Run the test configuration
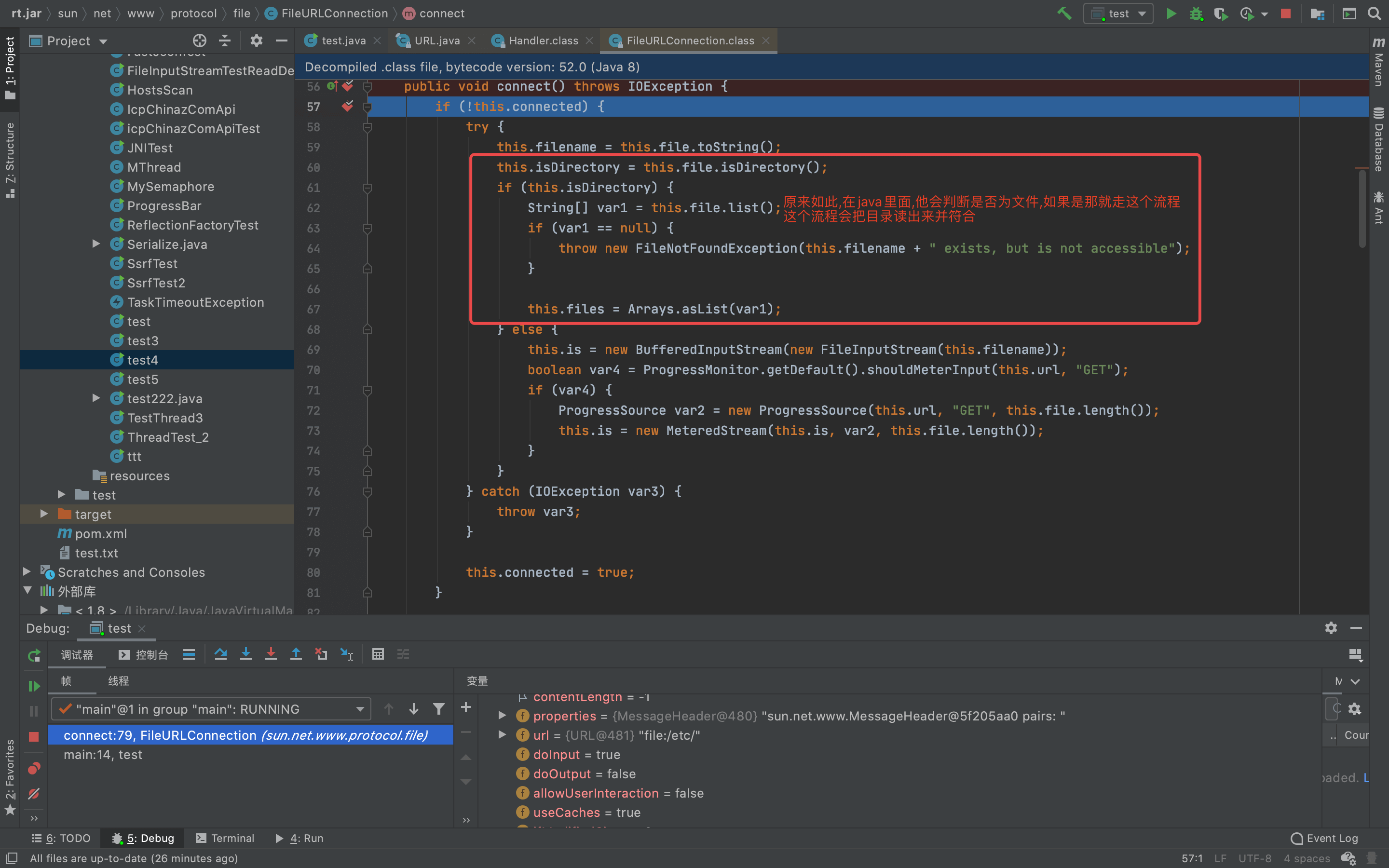 pos(1171,13)
